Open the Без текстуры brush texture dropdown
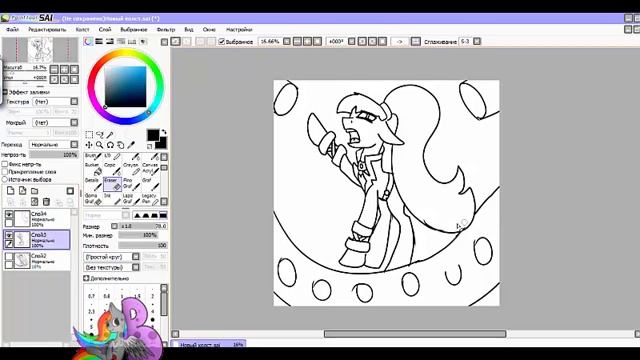This screenshot has height=360, width=640. coord(136,267)
